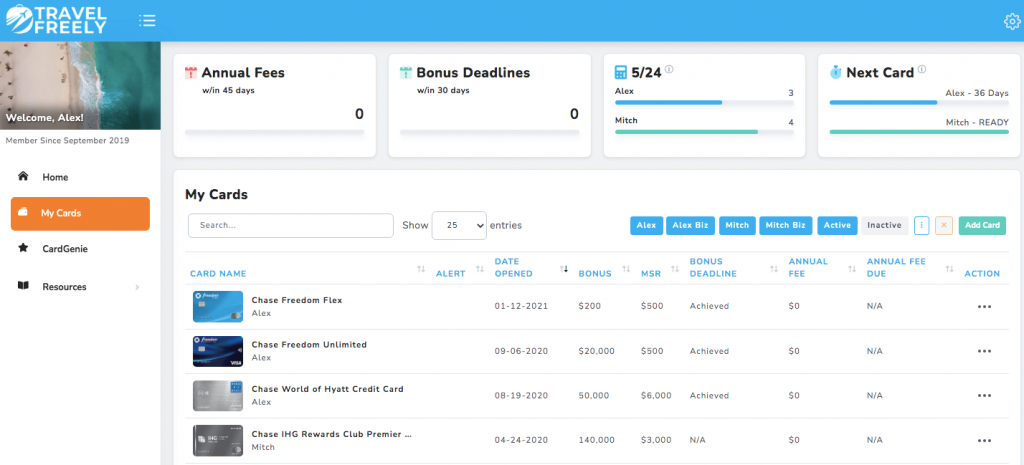Go to Home in sidebar

point(55,177)
